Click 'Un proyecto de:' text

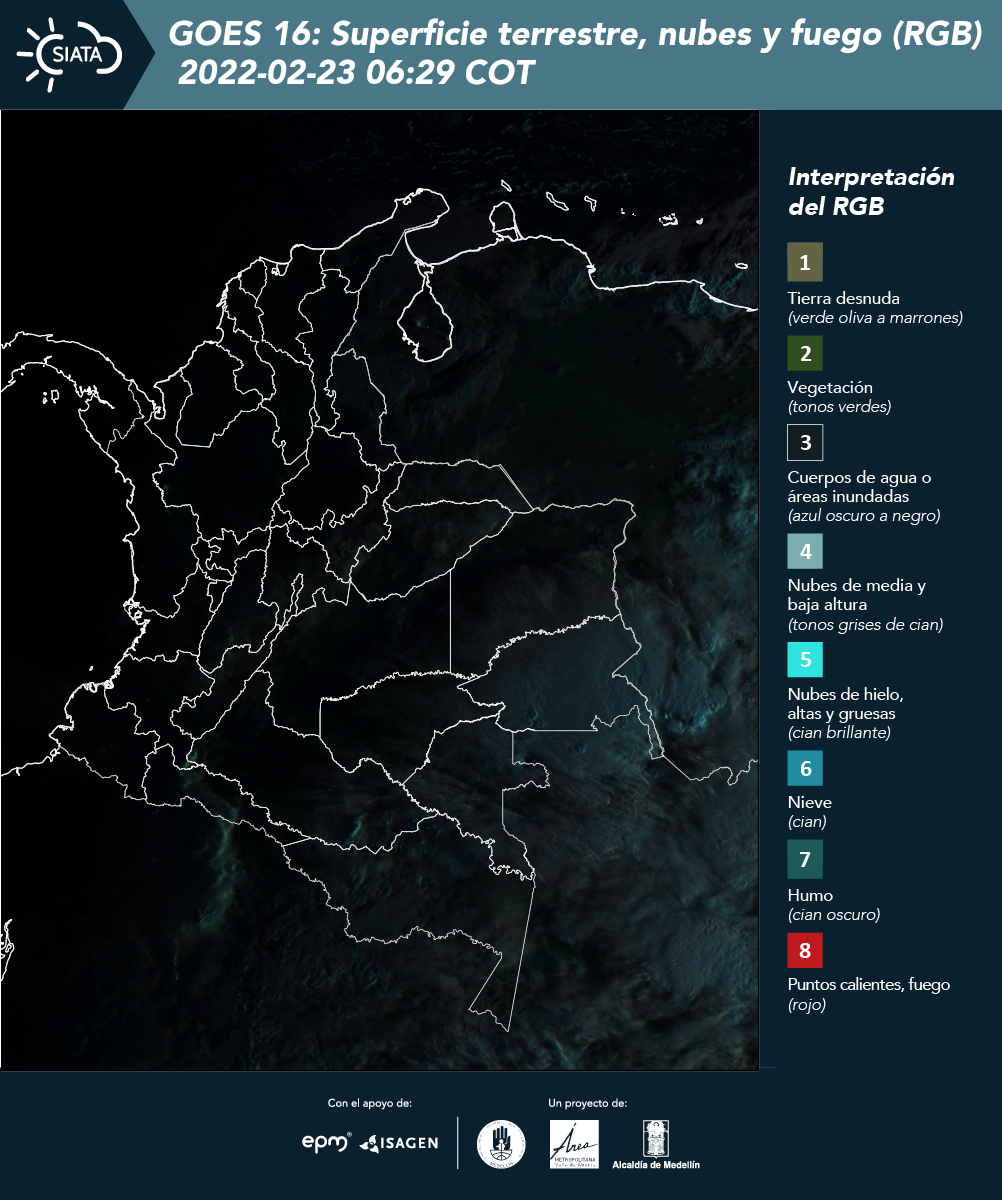coord(588,1103)
